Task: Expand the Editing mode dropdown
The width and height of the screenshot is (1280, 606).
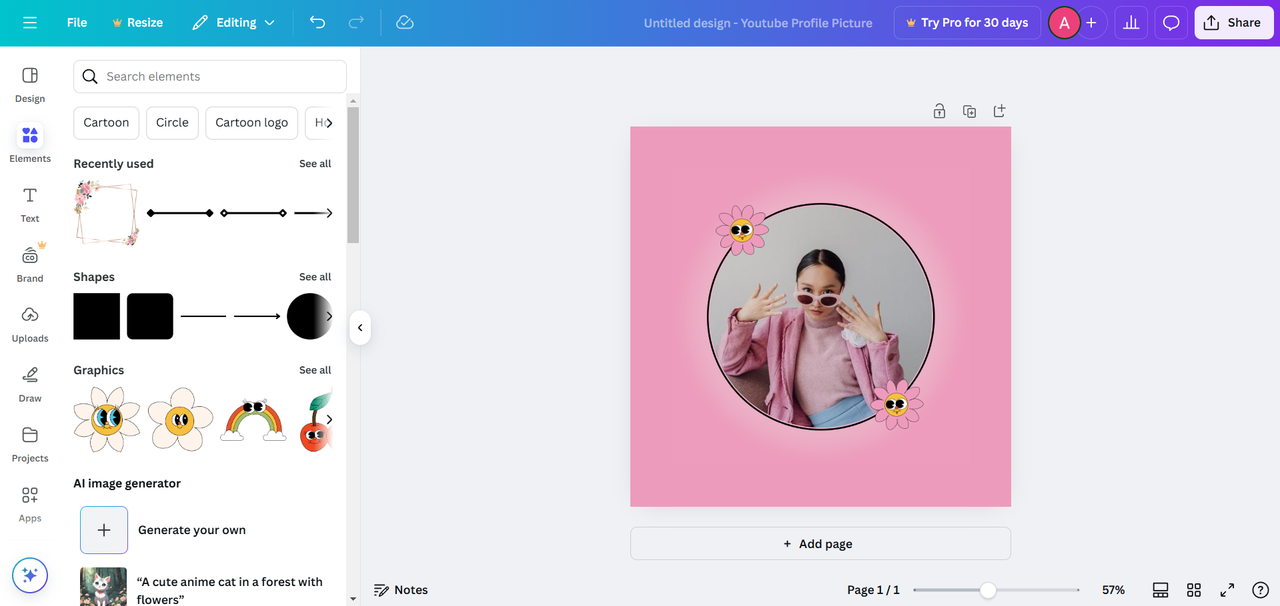Action: [234, 22]
